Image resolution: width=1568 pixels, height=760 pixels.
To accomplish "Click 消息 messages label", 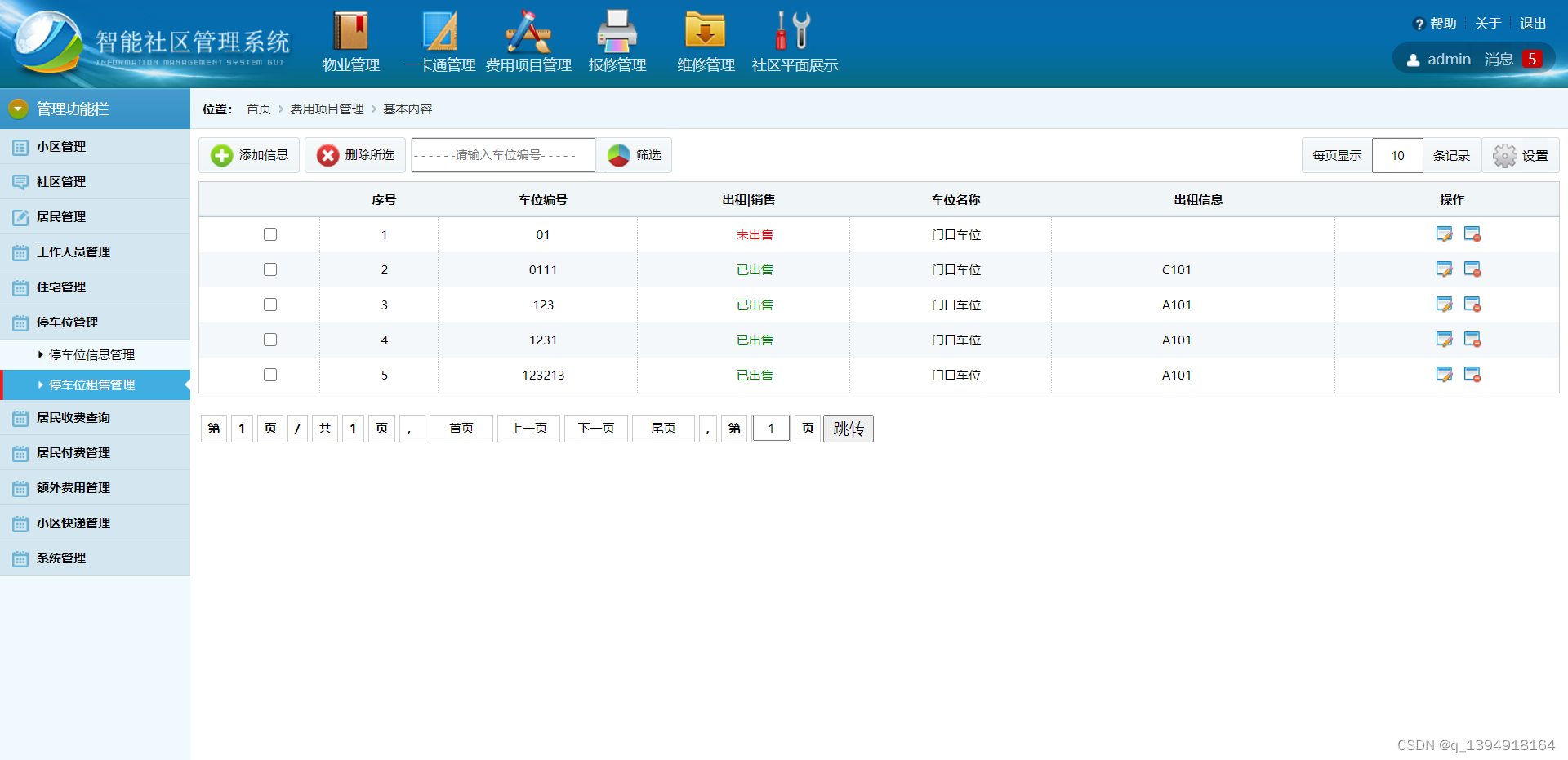I will [1499, 60].
